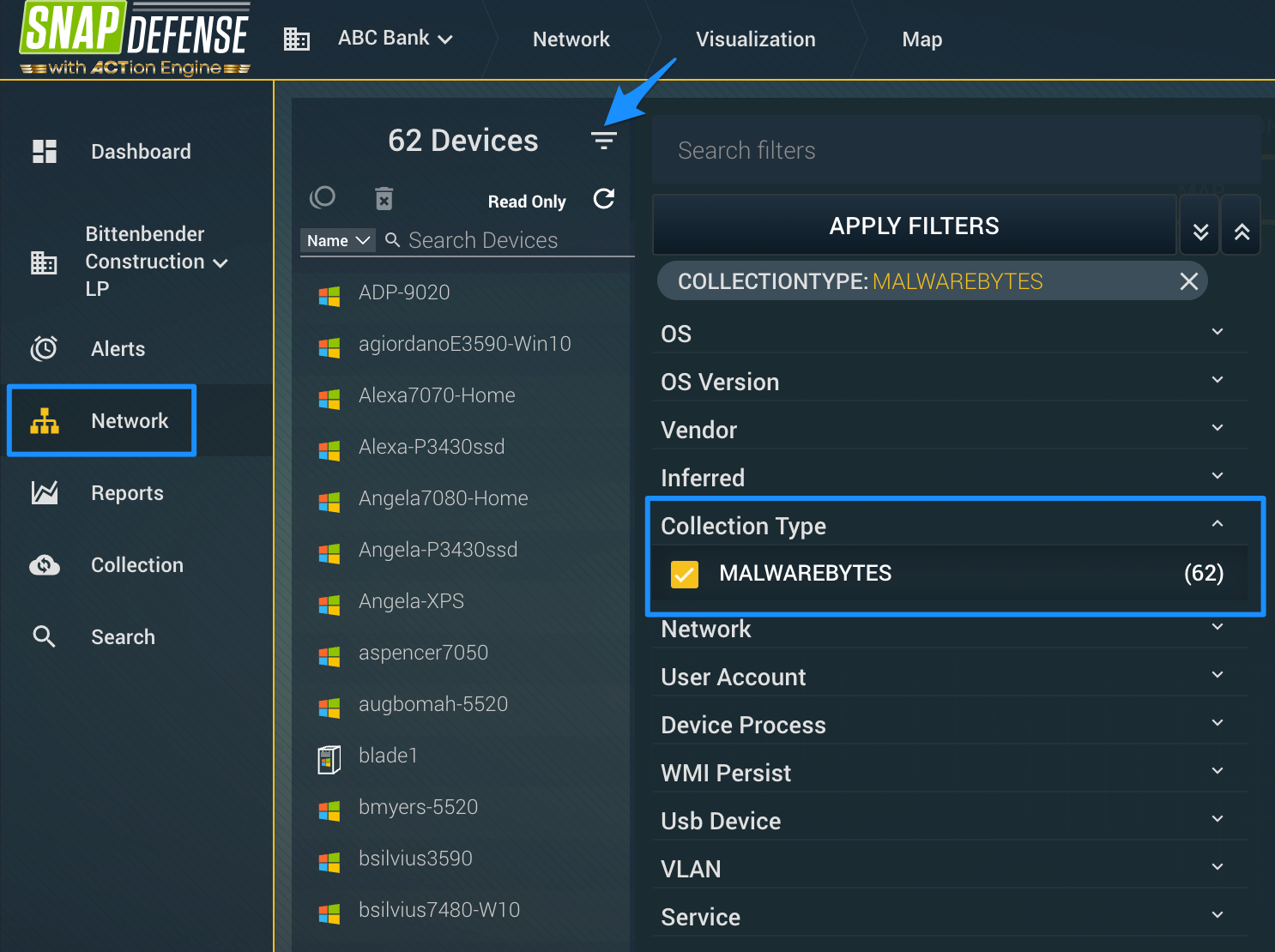The height and width of the screenshot is (952, 1275).
Task: Expand the User Account filter section
Action: tap(952, 676)
